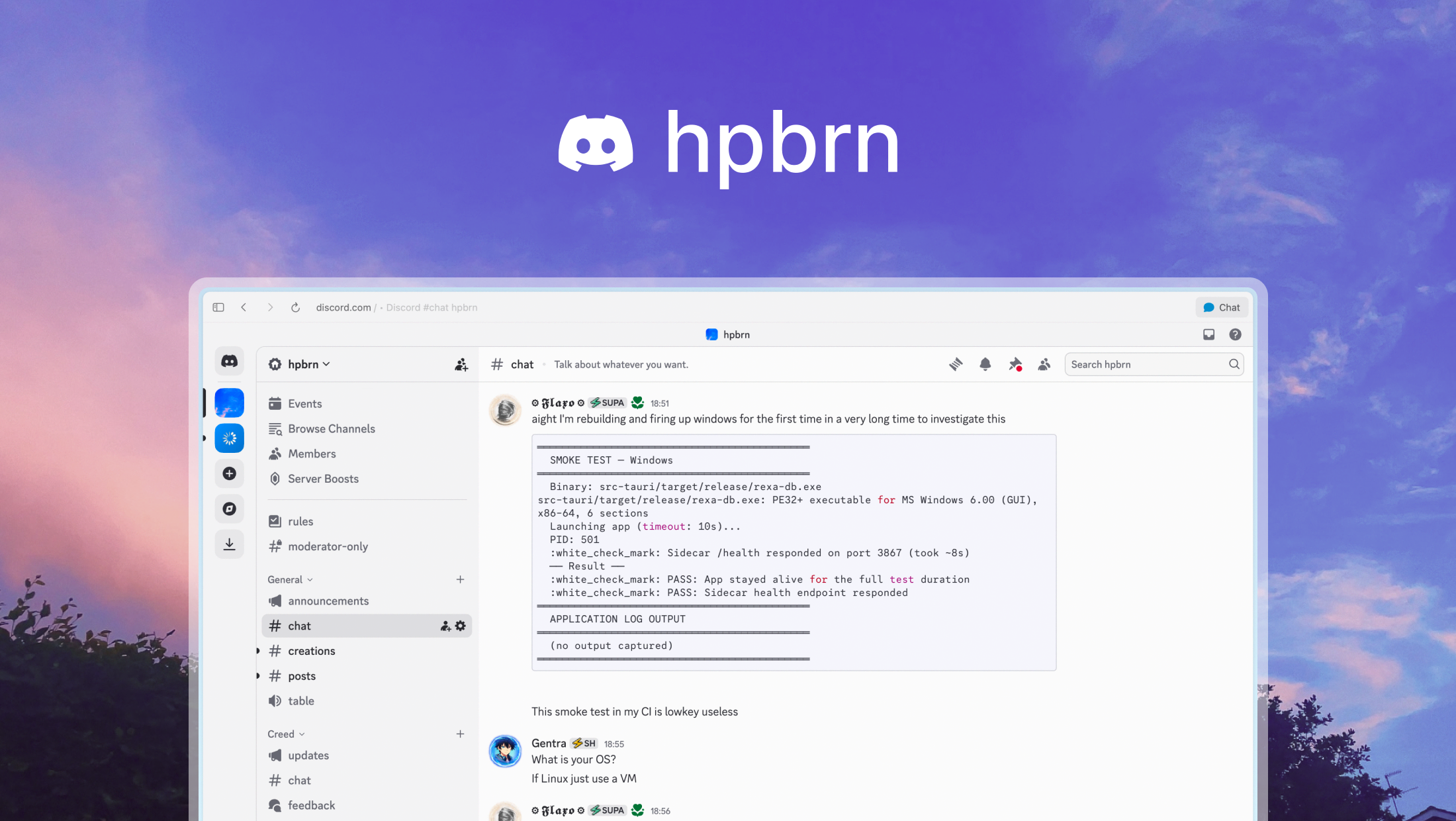Click the SUPA server tag badge at 18:51
1456x821 pixels.
click(x=608, y=403)
